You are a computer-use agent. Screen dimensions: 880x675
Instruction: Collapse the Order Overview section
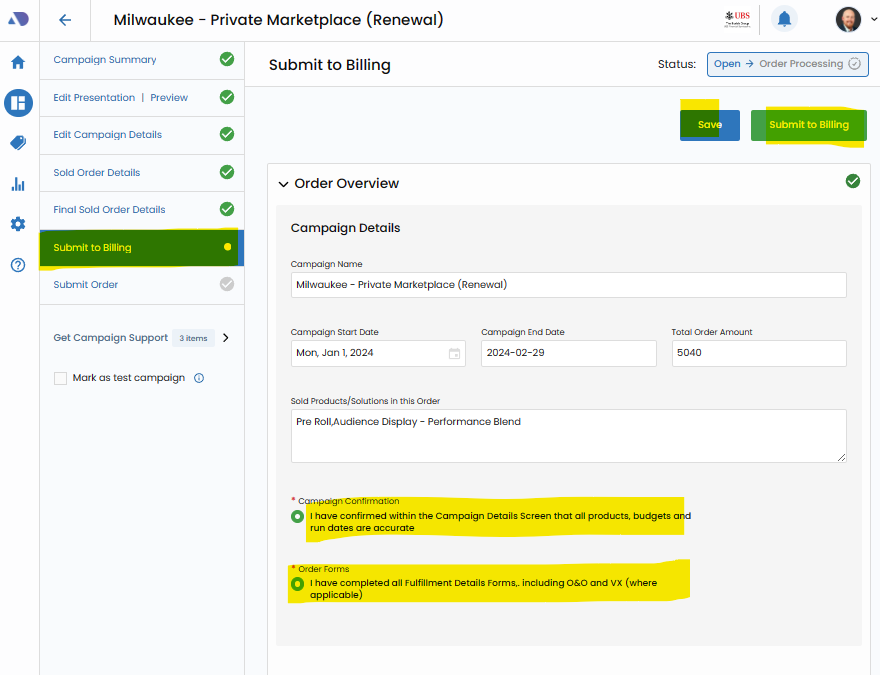(x=283, y=184)
